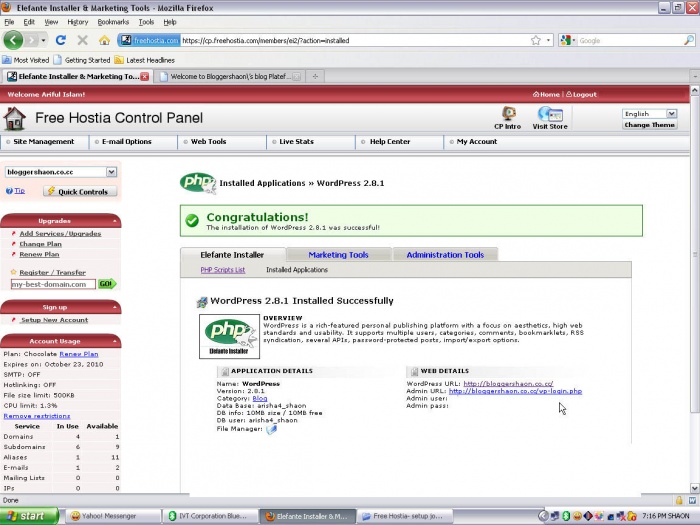The image size is (700, 525).
Task: Open the Firefox Tools menu
Action: 146,22
